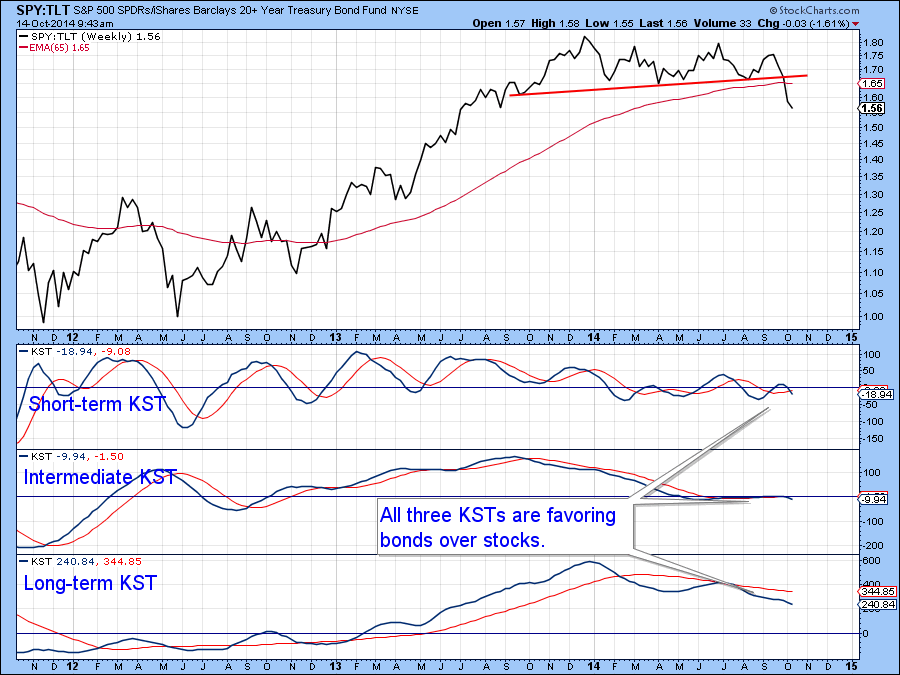Click the -150 axis label in Short-term KST panel

pyautogui.click(x=872, y=439)
